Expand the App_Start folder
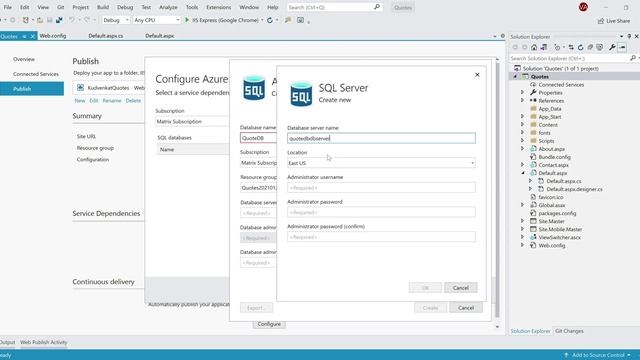This screenshot has width=640, height=360. coord(522,117)
